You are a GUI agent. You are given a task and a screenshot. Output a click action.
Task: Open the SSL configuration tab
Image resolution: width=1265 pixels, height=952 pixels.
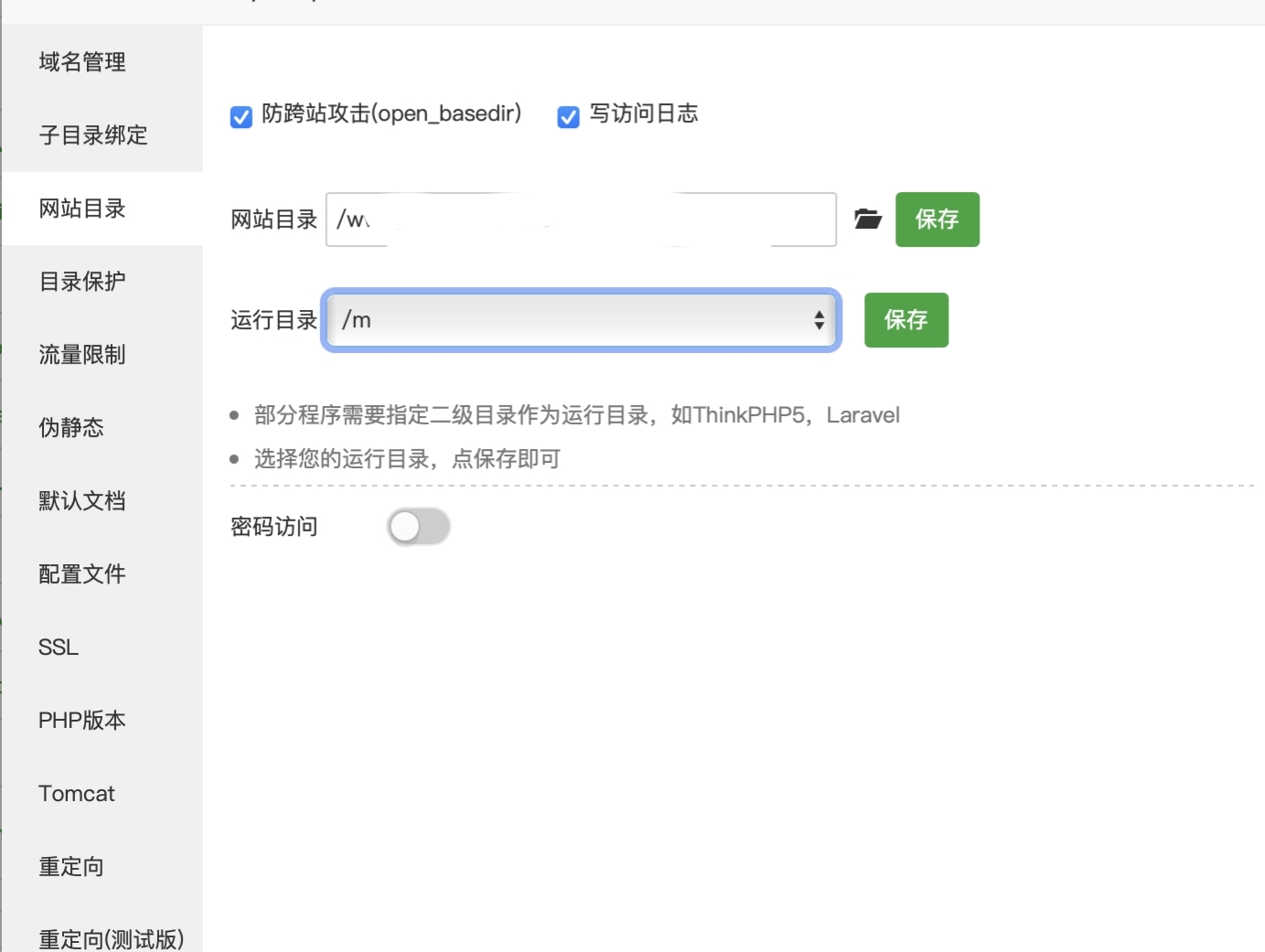pos(58,647)
